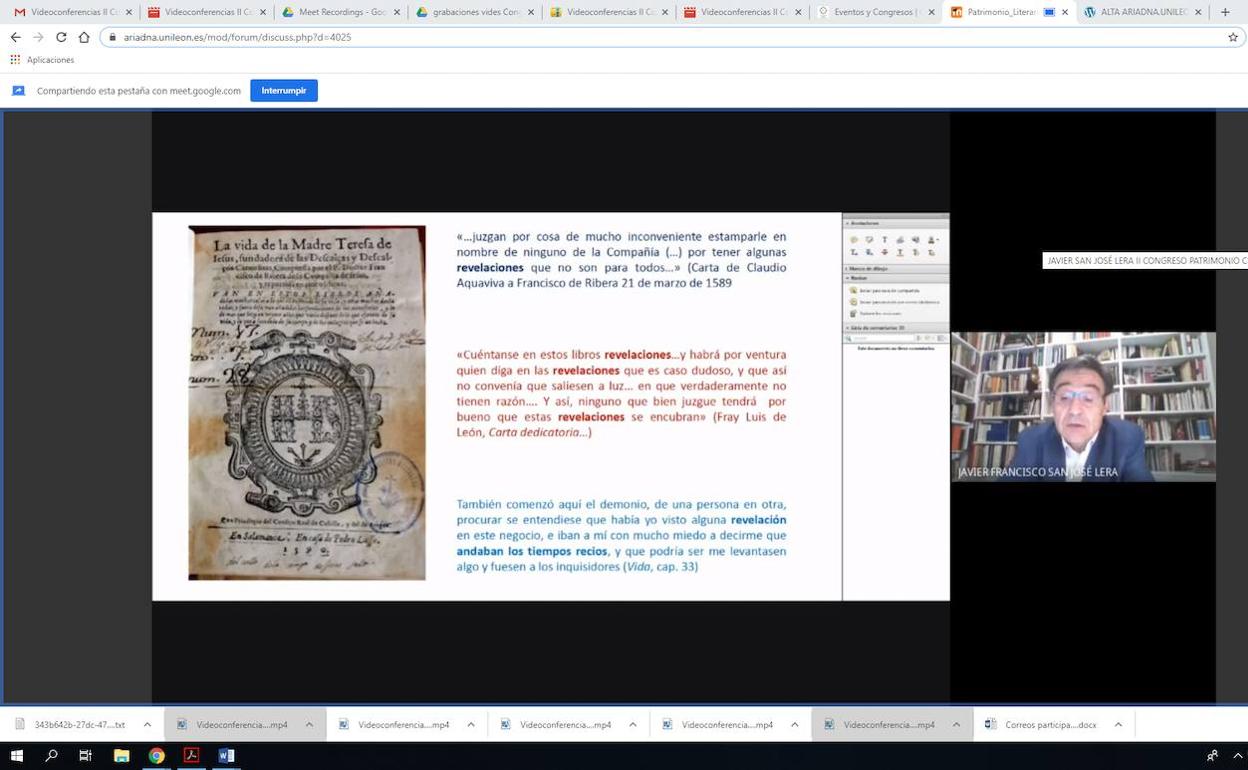
Task: Click the Fray Luis de León quote paragraph
Action: 621,393
